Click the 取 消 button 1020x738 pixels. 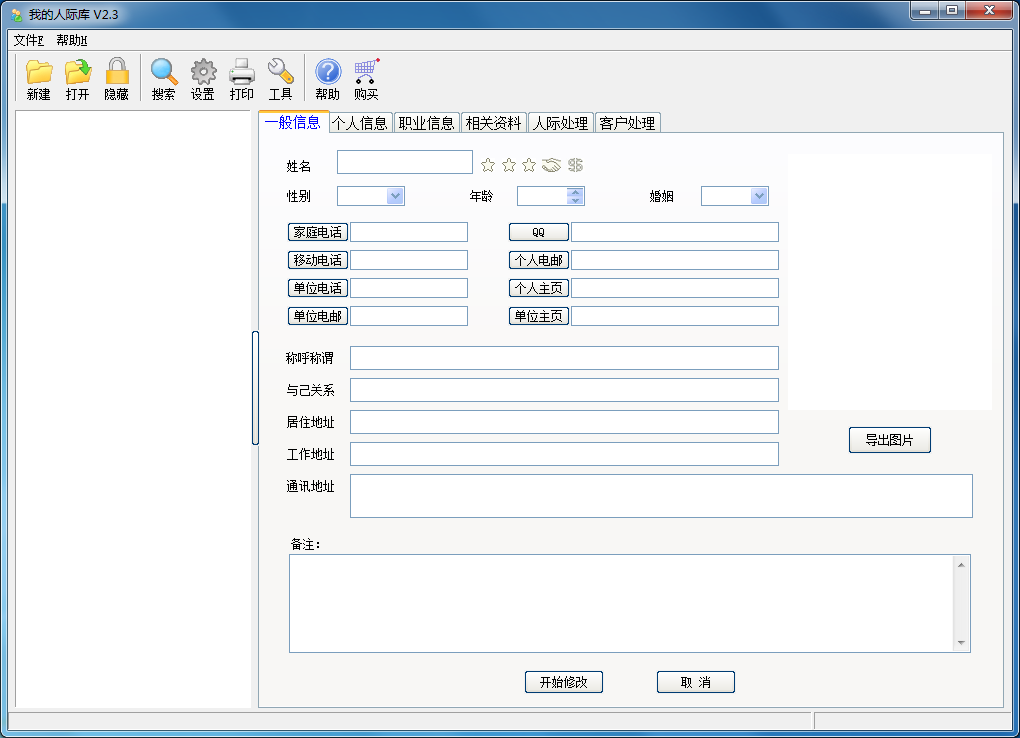(695, 682)
